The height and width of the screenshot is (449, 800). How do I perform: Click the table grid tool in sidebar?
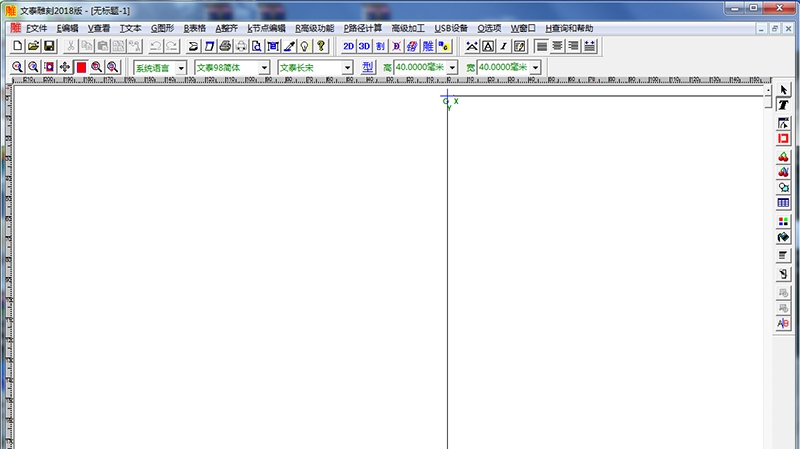point(784,203)
